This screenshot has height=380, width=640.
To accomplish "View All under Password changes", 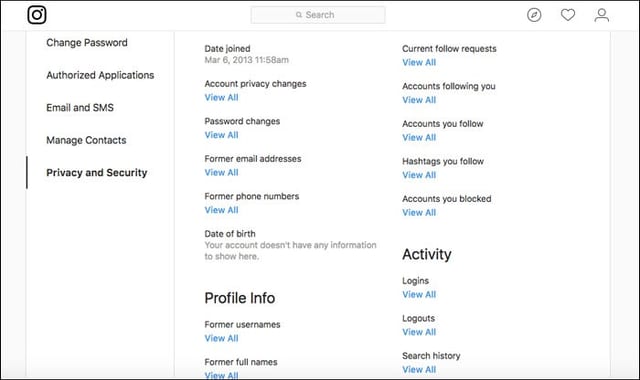I will click(221, 135).
